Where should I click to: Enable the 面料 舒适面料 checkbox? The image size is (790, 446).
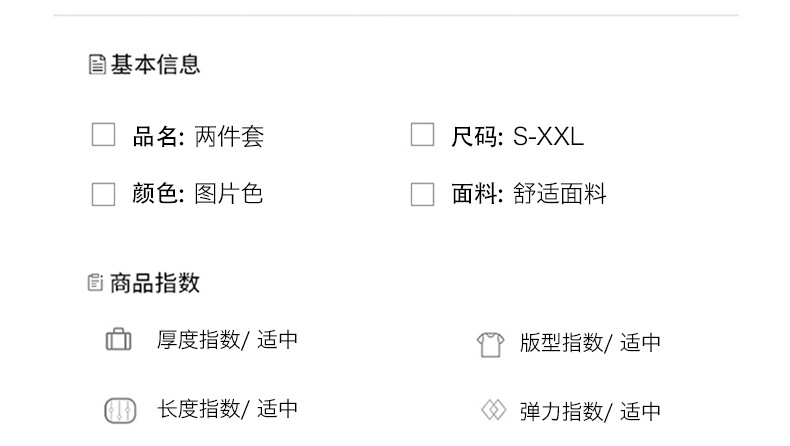coord(423,193)
